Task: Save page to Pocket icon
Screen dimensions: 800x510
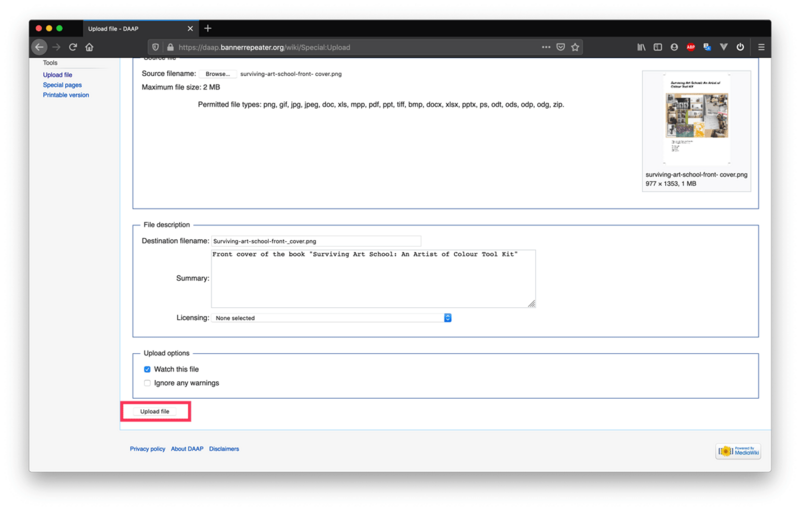Action: pyautogui.click(x=560, y=47)
